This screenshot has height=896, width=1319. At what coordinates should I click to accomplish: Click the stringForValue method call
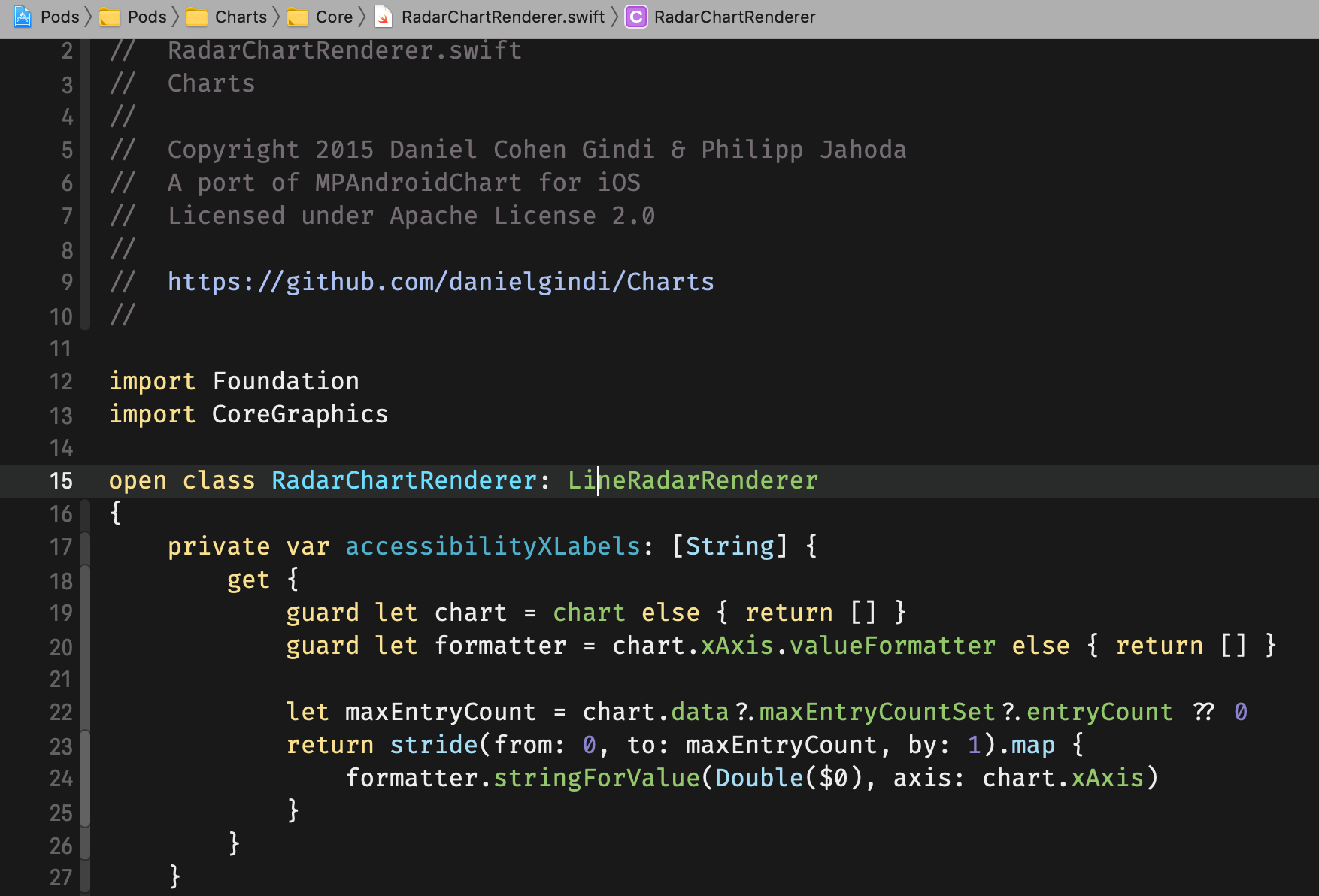596,778
